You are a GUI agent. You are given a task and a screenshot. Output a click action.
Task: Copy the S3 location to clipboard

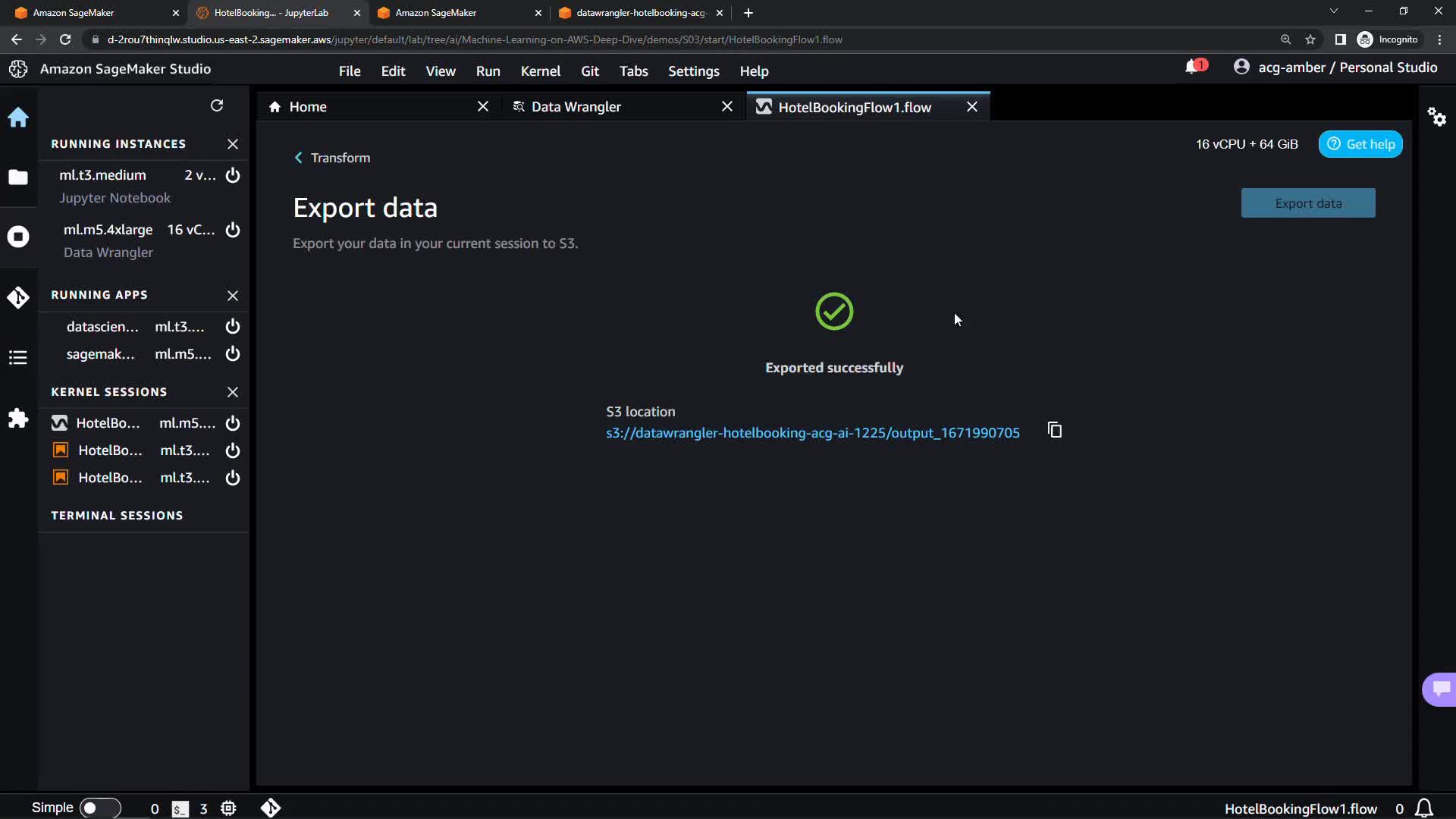click(x=1054, y=431)
